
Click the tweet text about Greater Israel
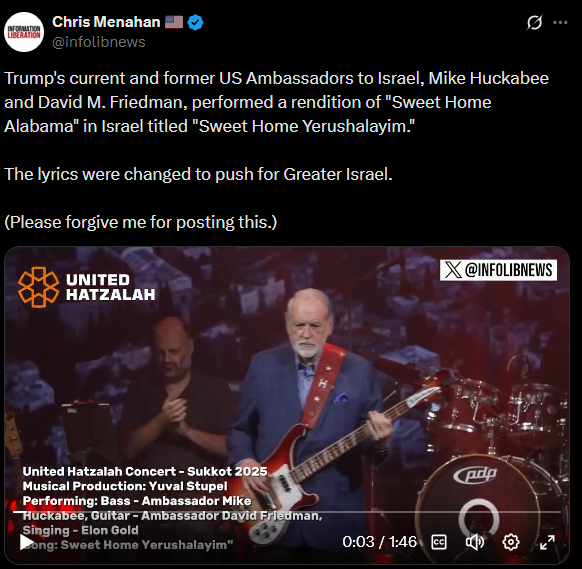click(x=198, y=174)
